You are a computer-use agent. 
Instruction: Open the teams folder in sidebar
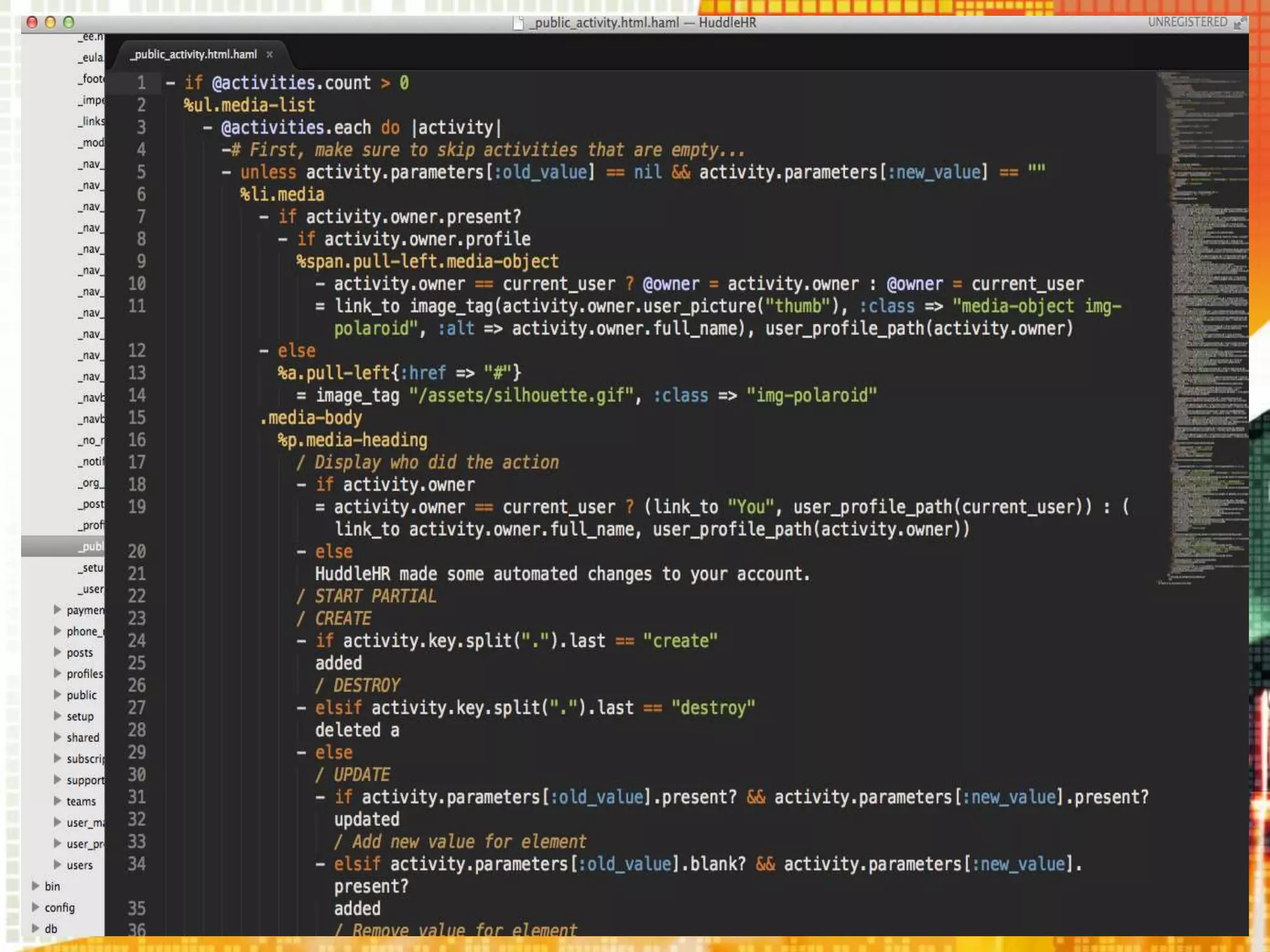coord(81,801)
